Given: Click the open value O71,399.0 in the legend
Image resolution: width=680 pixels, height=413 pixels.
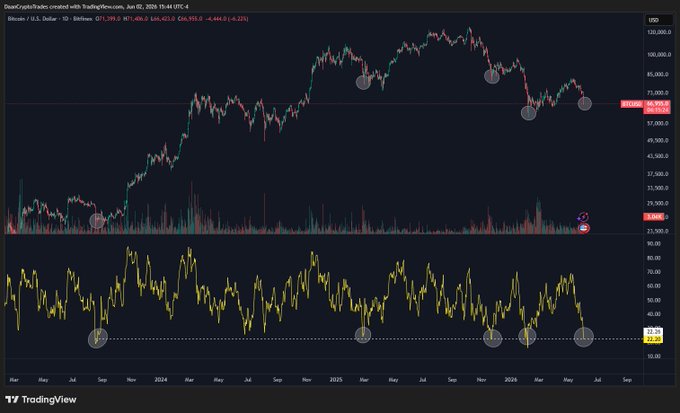Looking at the screenshot, I should [108, 19].
